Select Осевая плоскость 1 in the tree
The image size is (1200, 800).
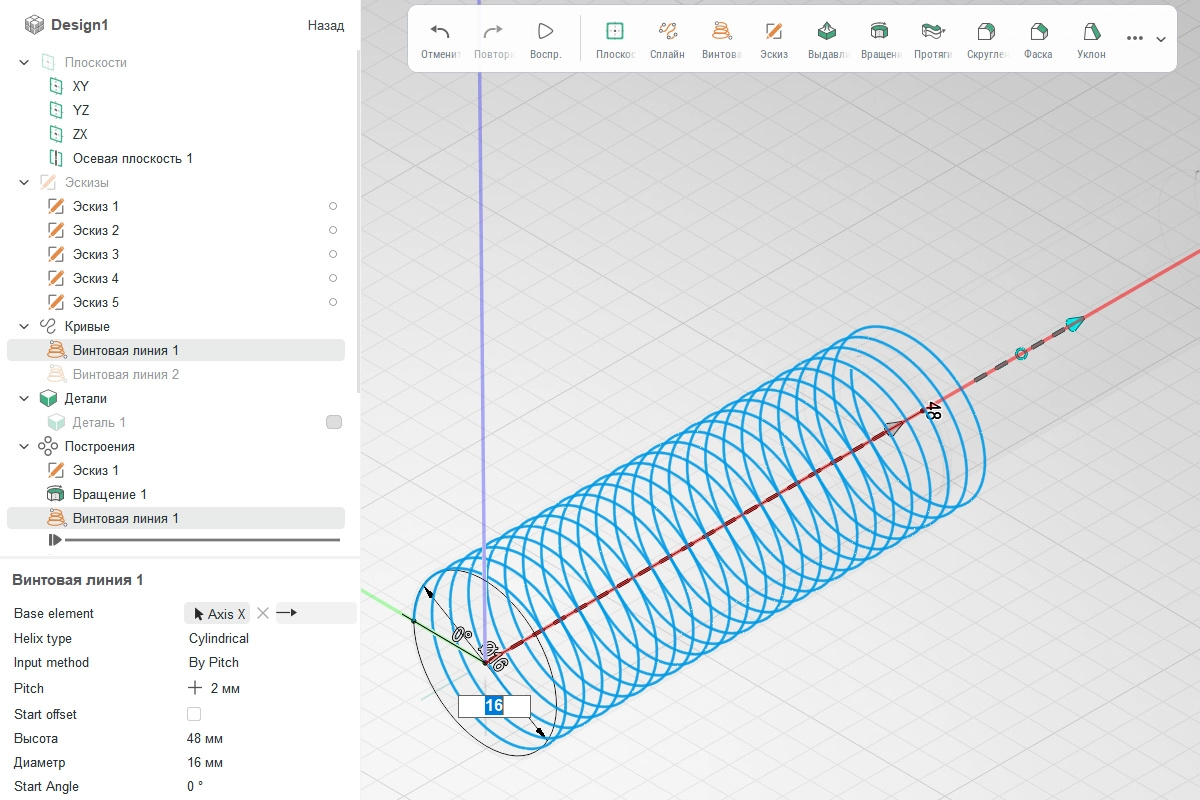click(x=132, y=158)
